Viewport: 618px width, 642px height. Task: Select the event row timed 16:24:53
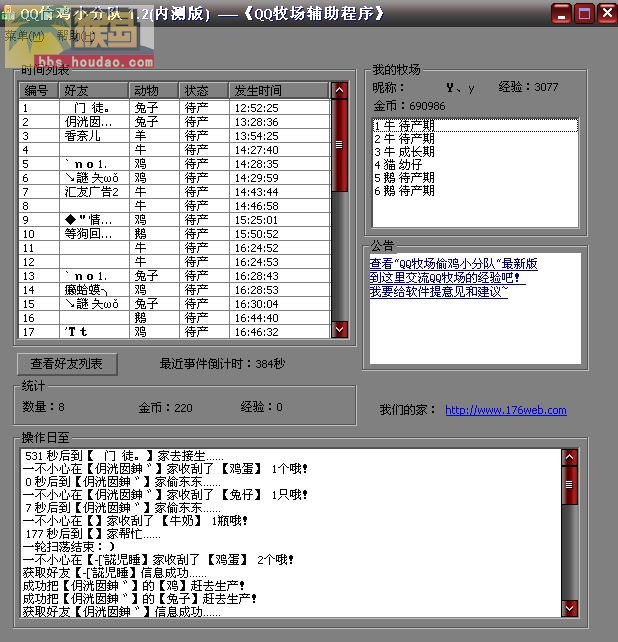click(x=174, y=262)
